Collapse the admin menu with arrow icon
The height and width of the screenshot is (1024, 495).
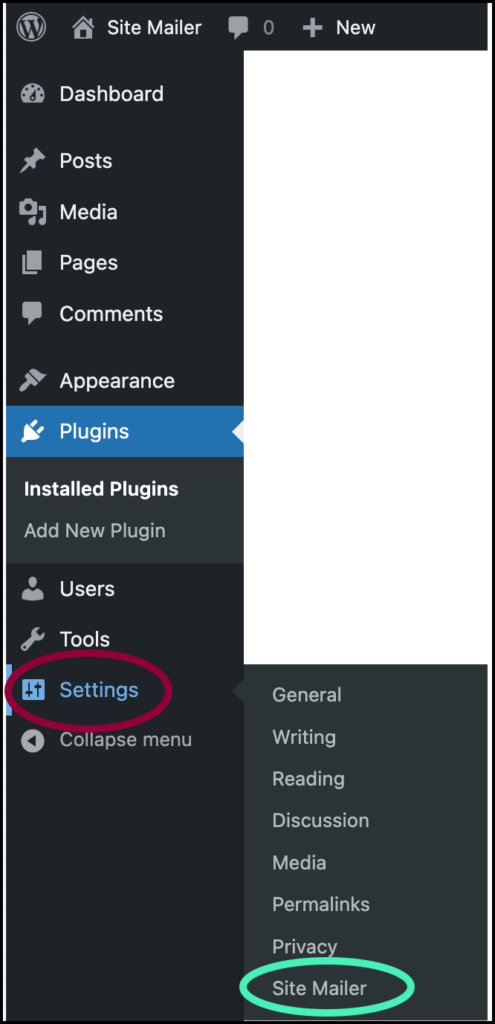(x=32, y=740)
